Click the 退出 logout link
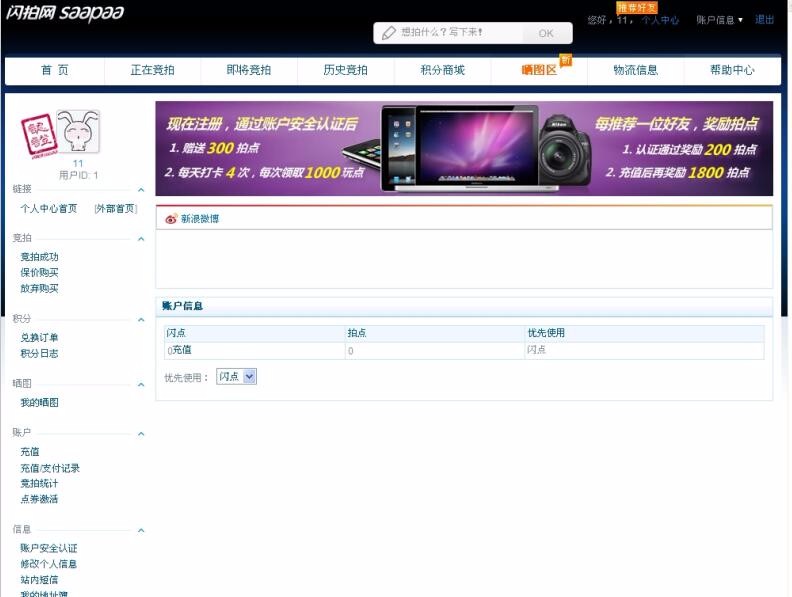Image resolution: width=792 pixels, height=597 pixels. [x=764, y=20]
